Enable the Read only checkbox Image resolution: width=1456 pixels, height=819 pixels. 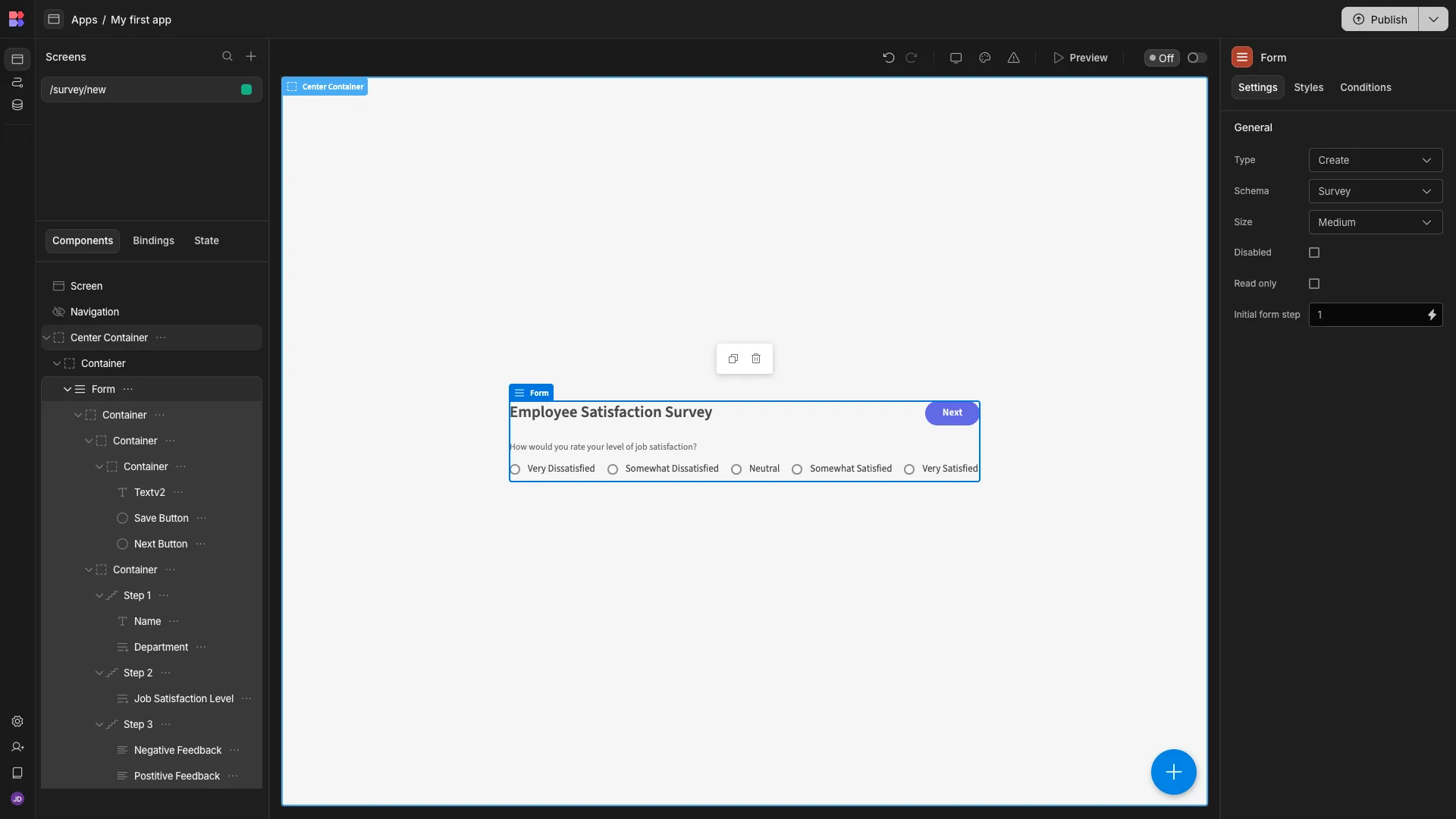tap(1314, 284)
